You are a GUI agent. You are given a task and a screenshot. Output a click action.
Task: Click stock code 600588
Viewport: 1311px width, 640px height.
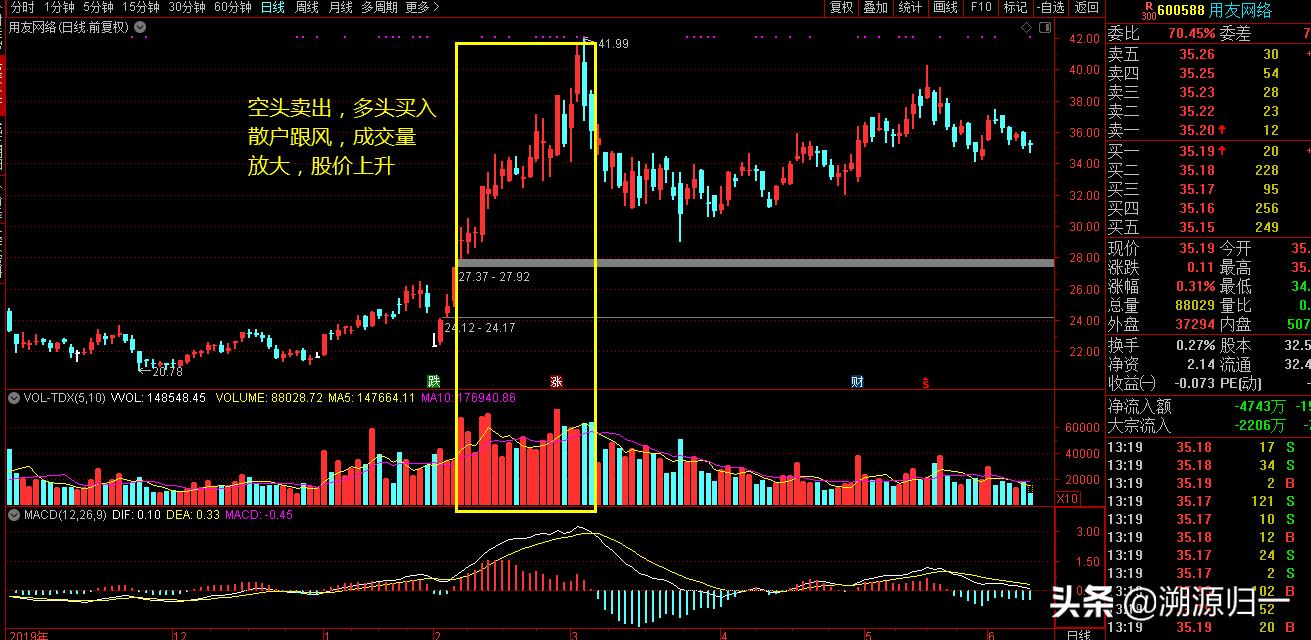click(x=1182, y=10)
